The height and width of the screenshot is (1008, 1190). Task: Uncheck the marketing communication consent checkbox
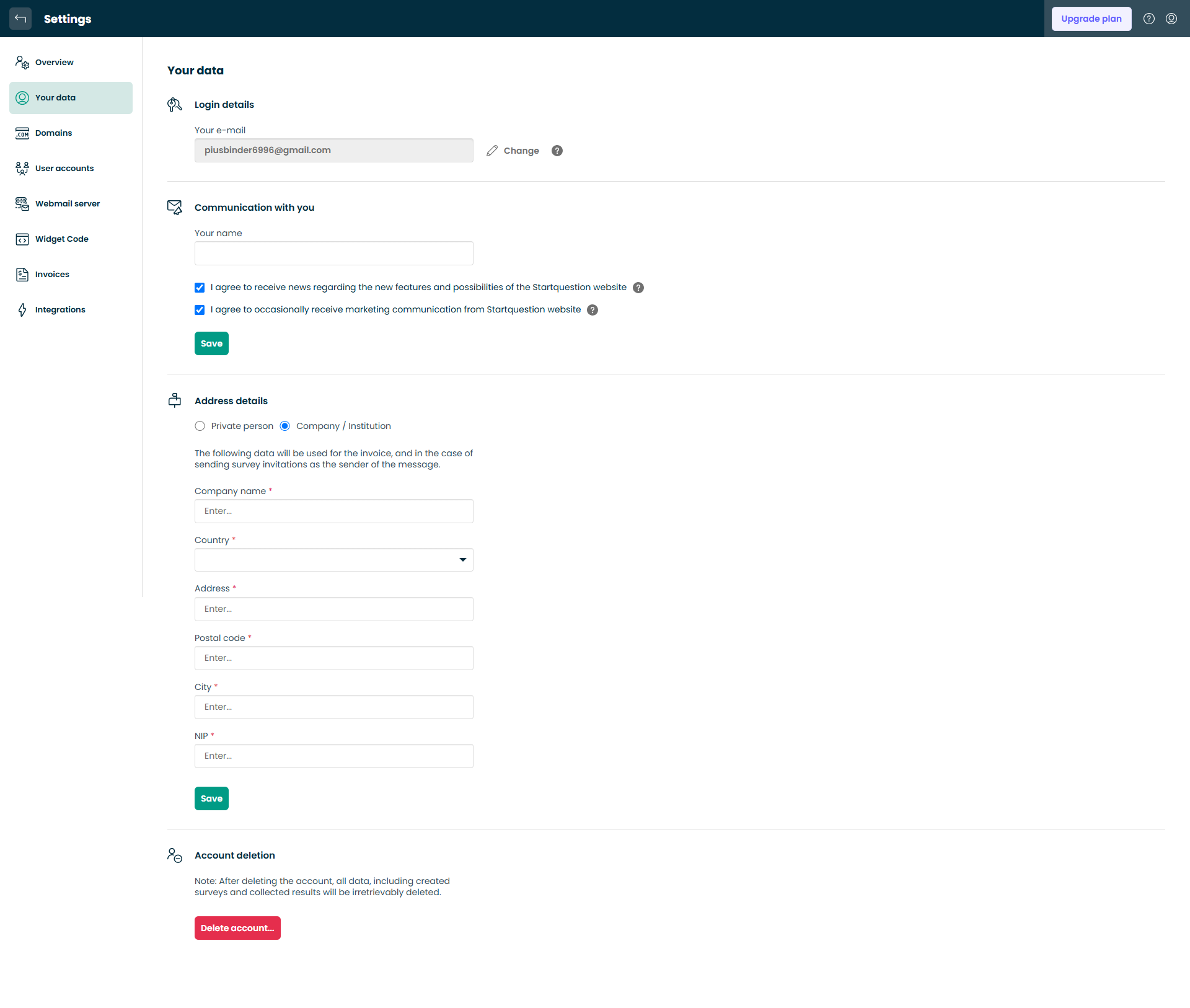click(200, 310)
